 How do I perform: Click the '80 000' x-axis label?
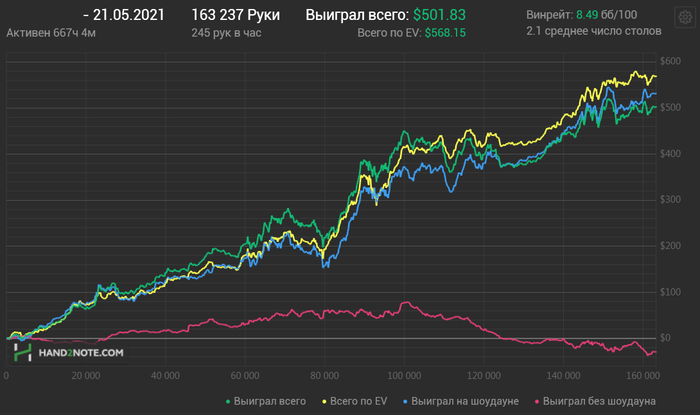coord(325,376)
